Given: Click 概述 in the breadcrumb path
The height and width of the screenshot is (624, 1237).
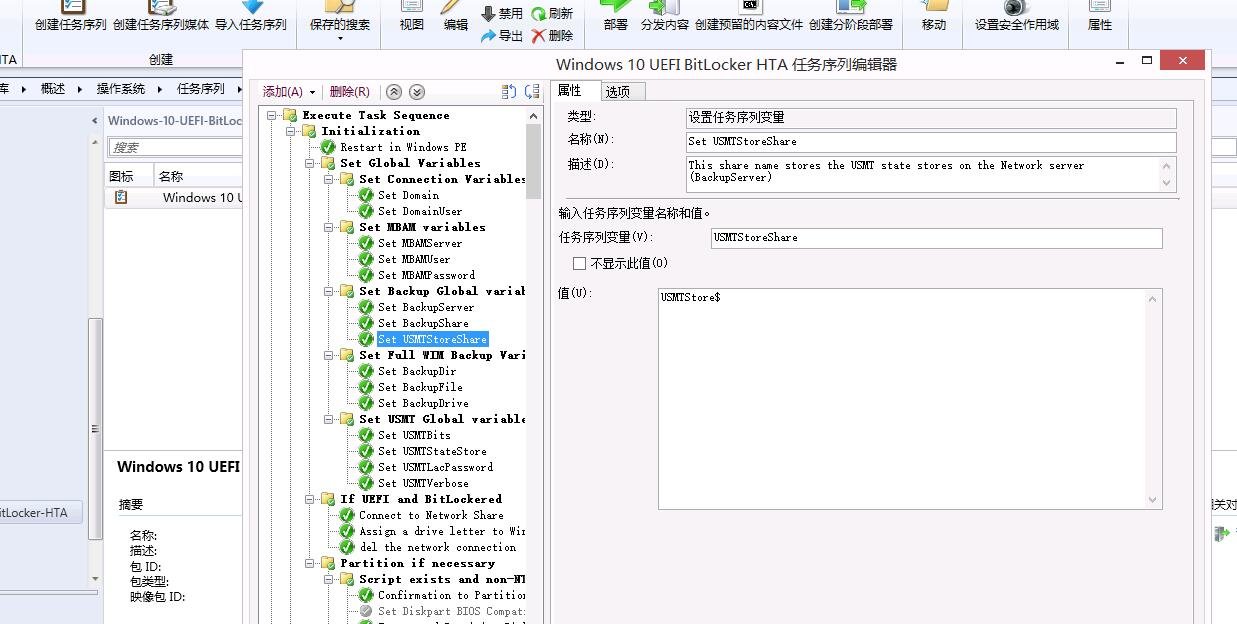Looking at the screenshot, I should 53,89.
